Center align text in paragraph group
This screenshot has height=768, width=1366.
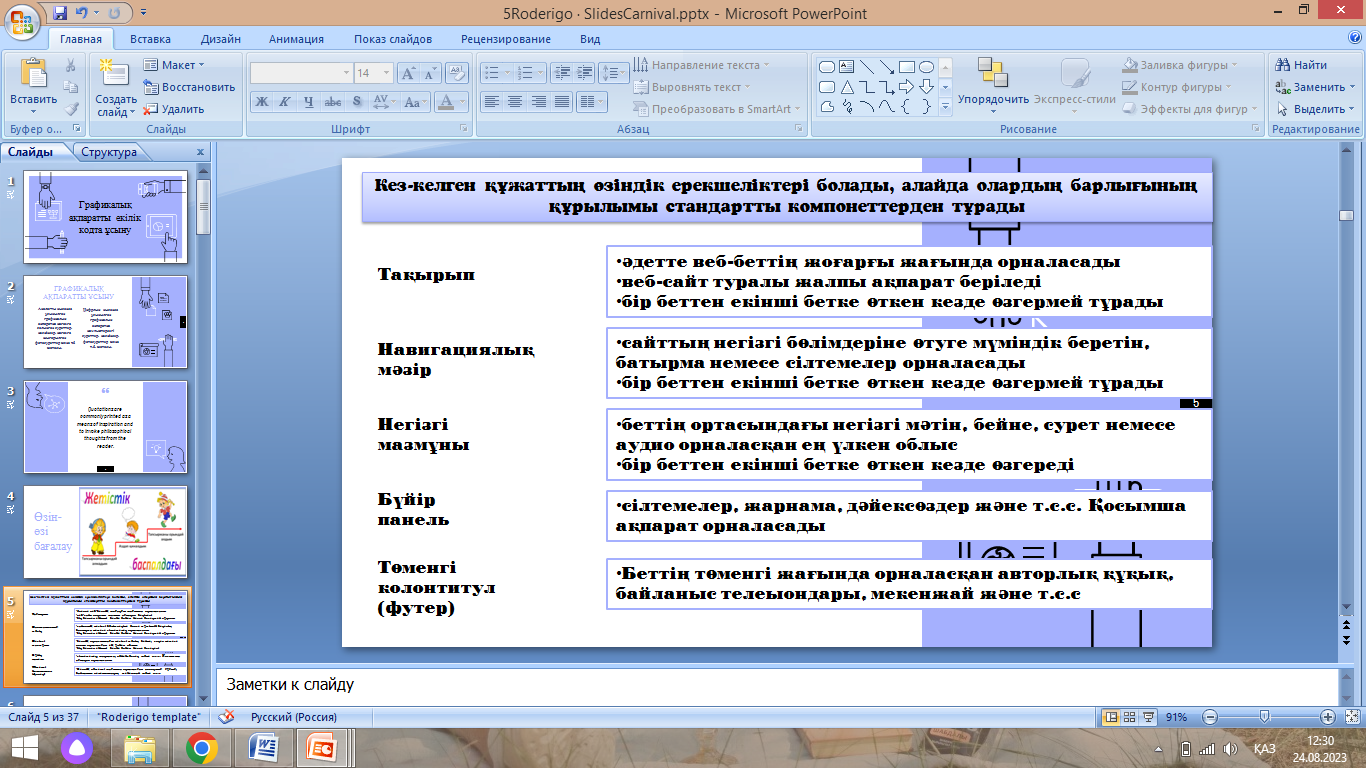514,101
